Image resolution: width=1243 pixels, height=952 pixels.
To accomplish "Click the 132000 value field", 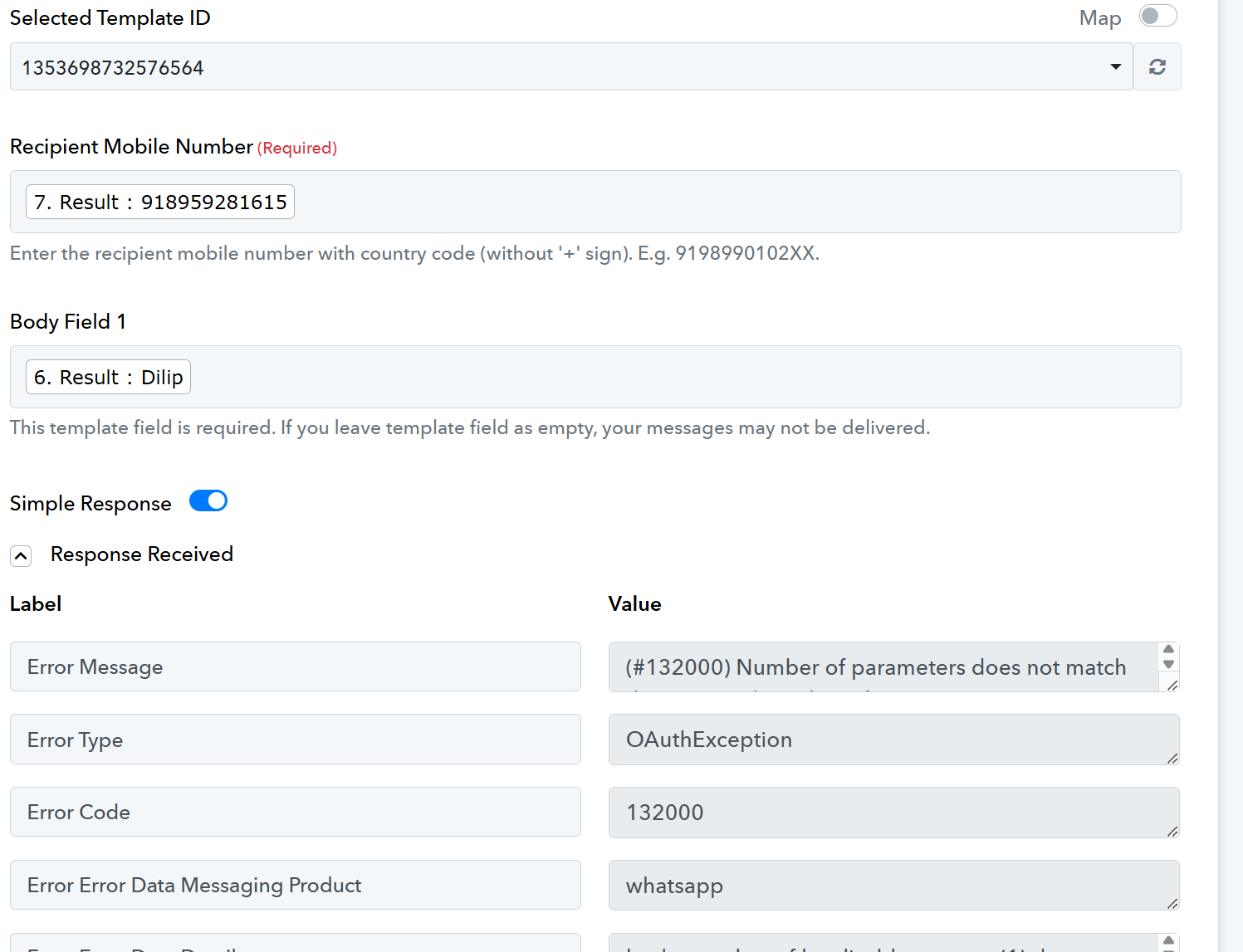I will (x=893, y=813).
